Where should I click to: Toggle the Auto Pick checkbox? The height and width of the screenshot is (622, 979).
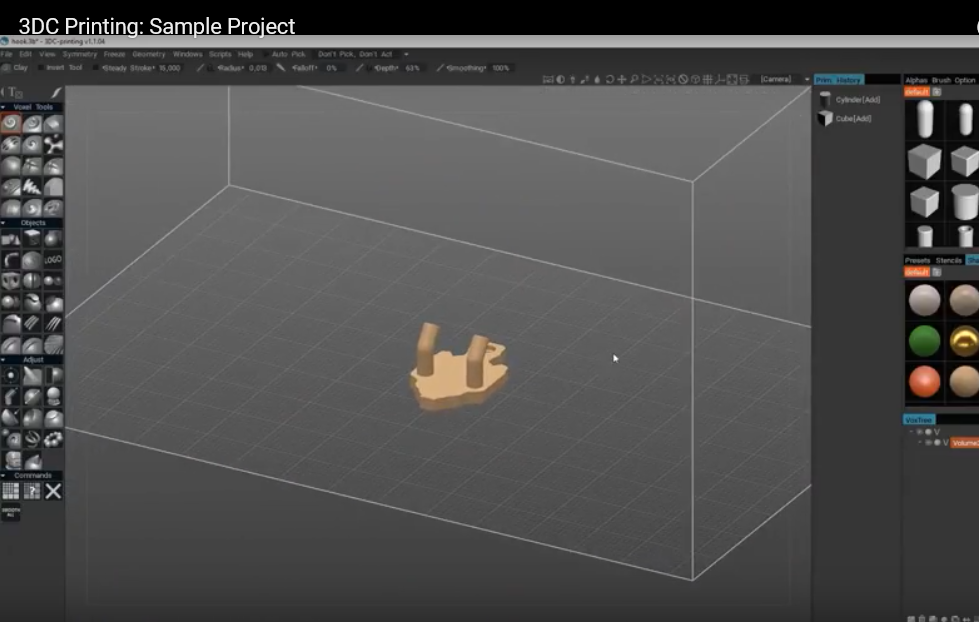point(265,54)
